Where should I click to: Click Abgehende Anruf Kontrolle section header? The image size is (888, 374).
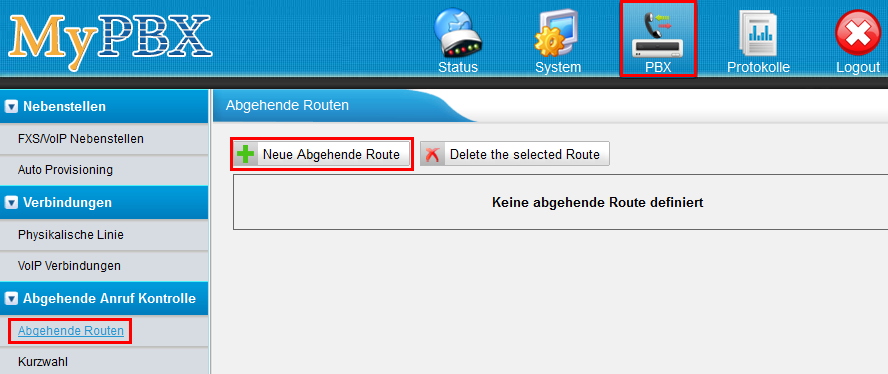click(x=104, y=299)
